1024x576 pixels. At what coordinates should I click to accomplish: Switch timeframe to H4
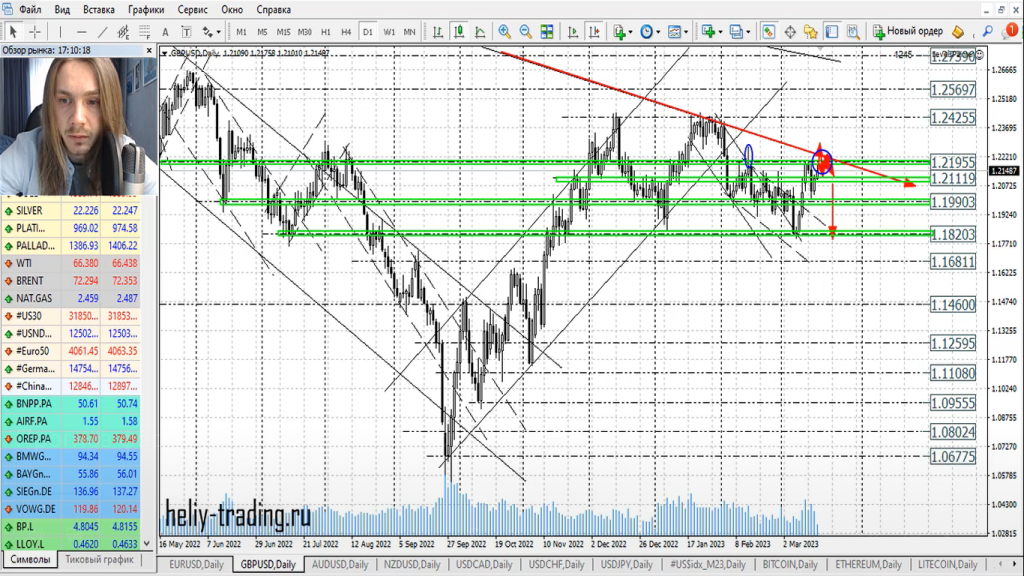click(346, 32)
